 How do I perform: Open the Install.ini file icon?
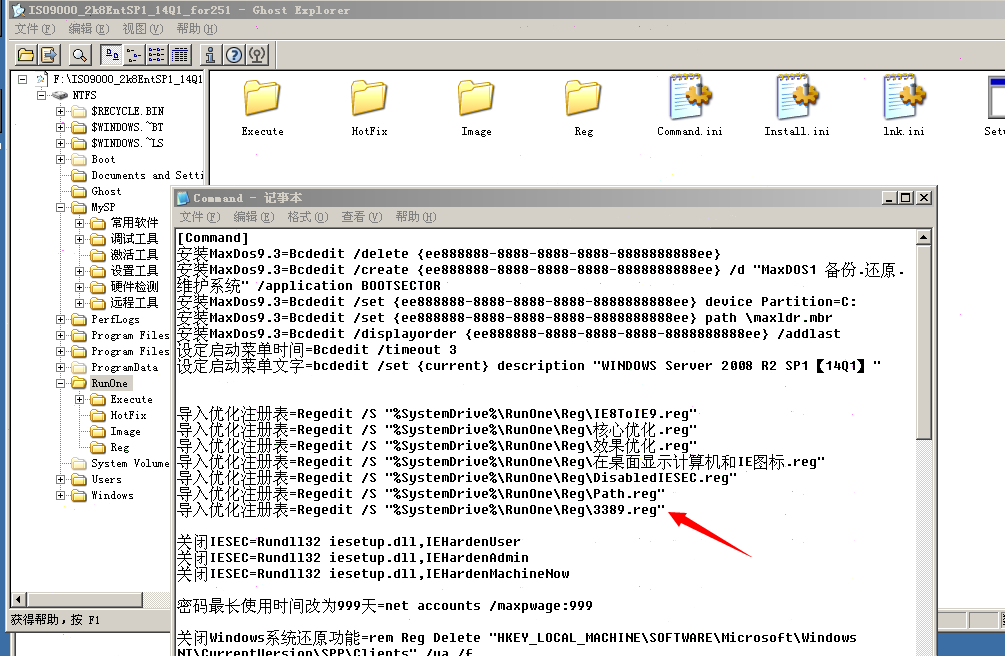796,106
